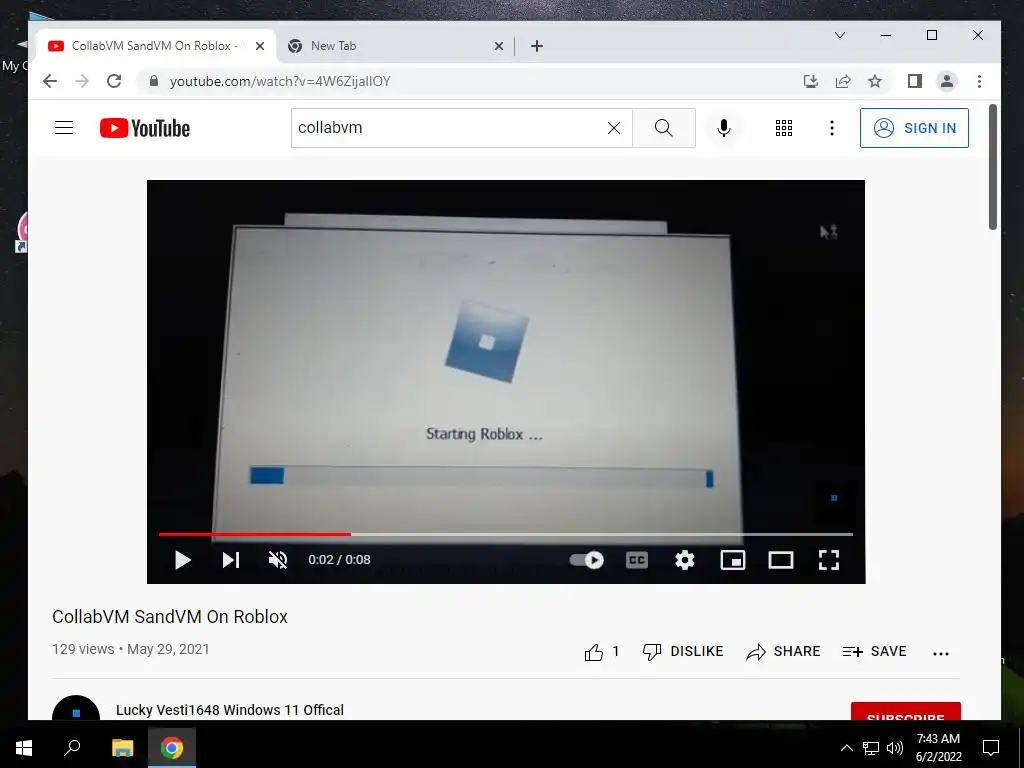Go to the YouTube home logo
The height and width of the screenshot is (768, 1024).
[144, 128]
